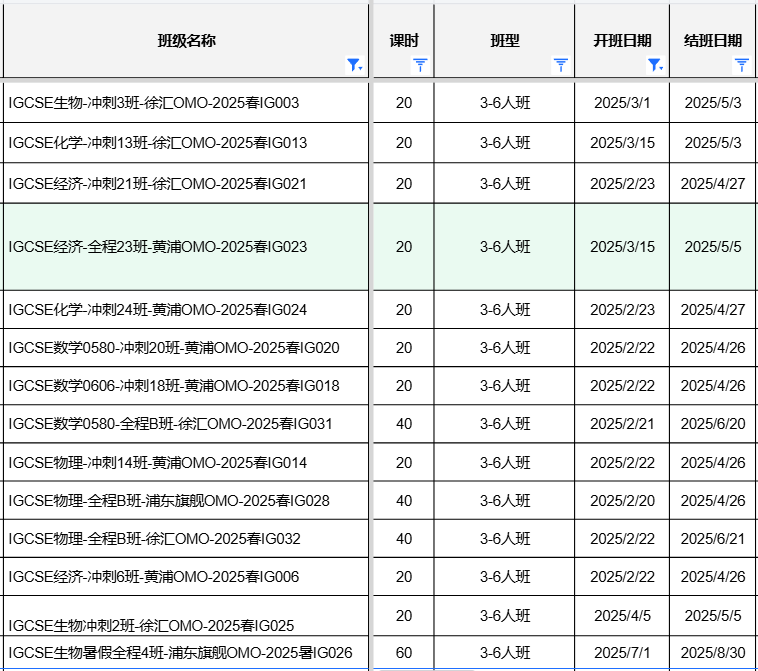758x671 pixels.
Task: Select cell IGCSE经济-冲刺21班-徐汇OMO-2025春IG021
Action: 186,183
